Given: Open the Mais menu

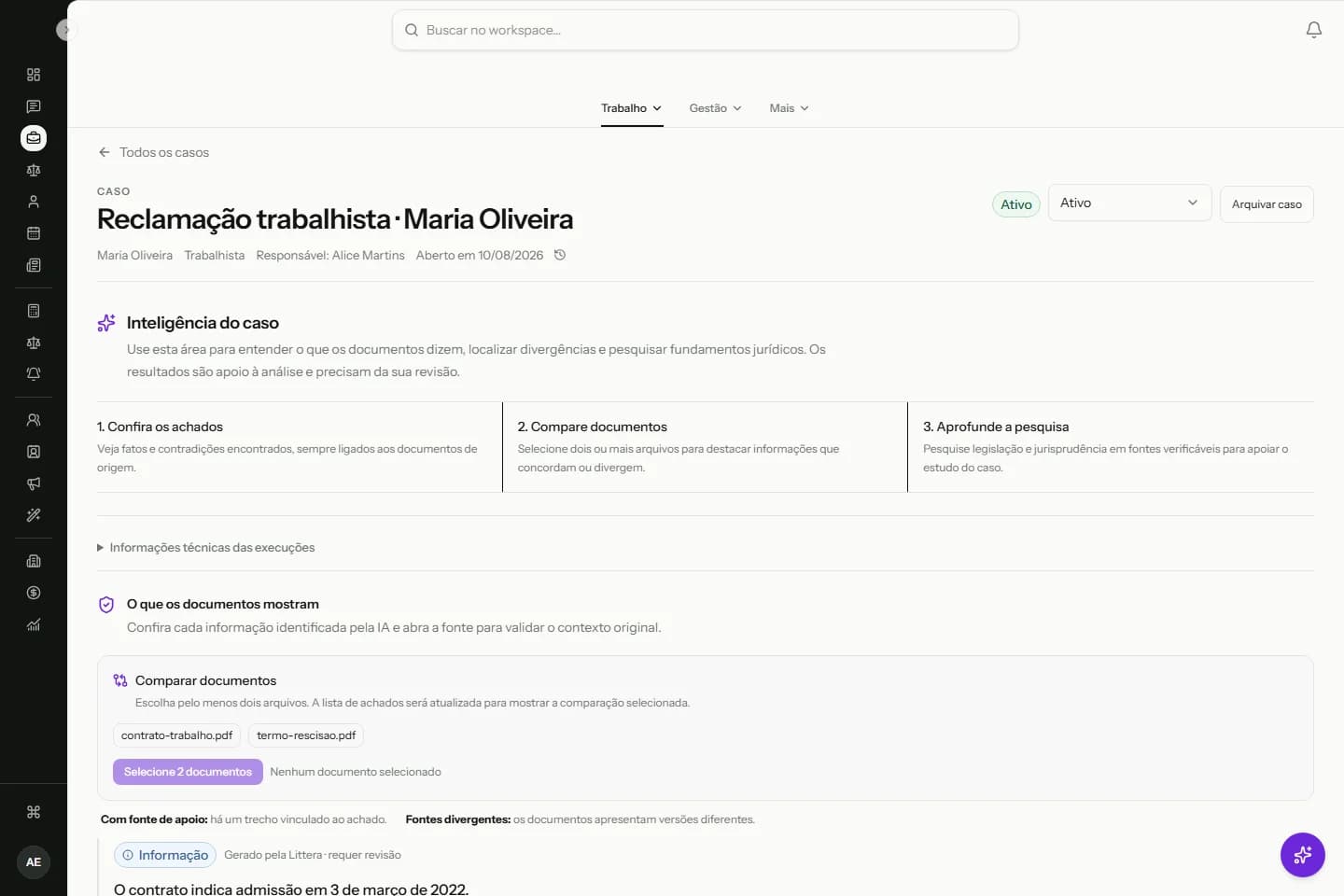Looking at the screenshot, I should click(790, 108).
